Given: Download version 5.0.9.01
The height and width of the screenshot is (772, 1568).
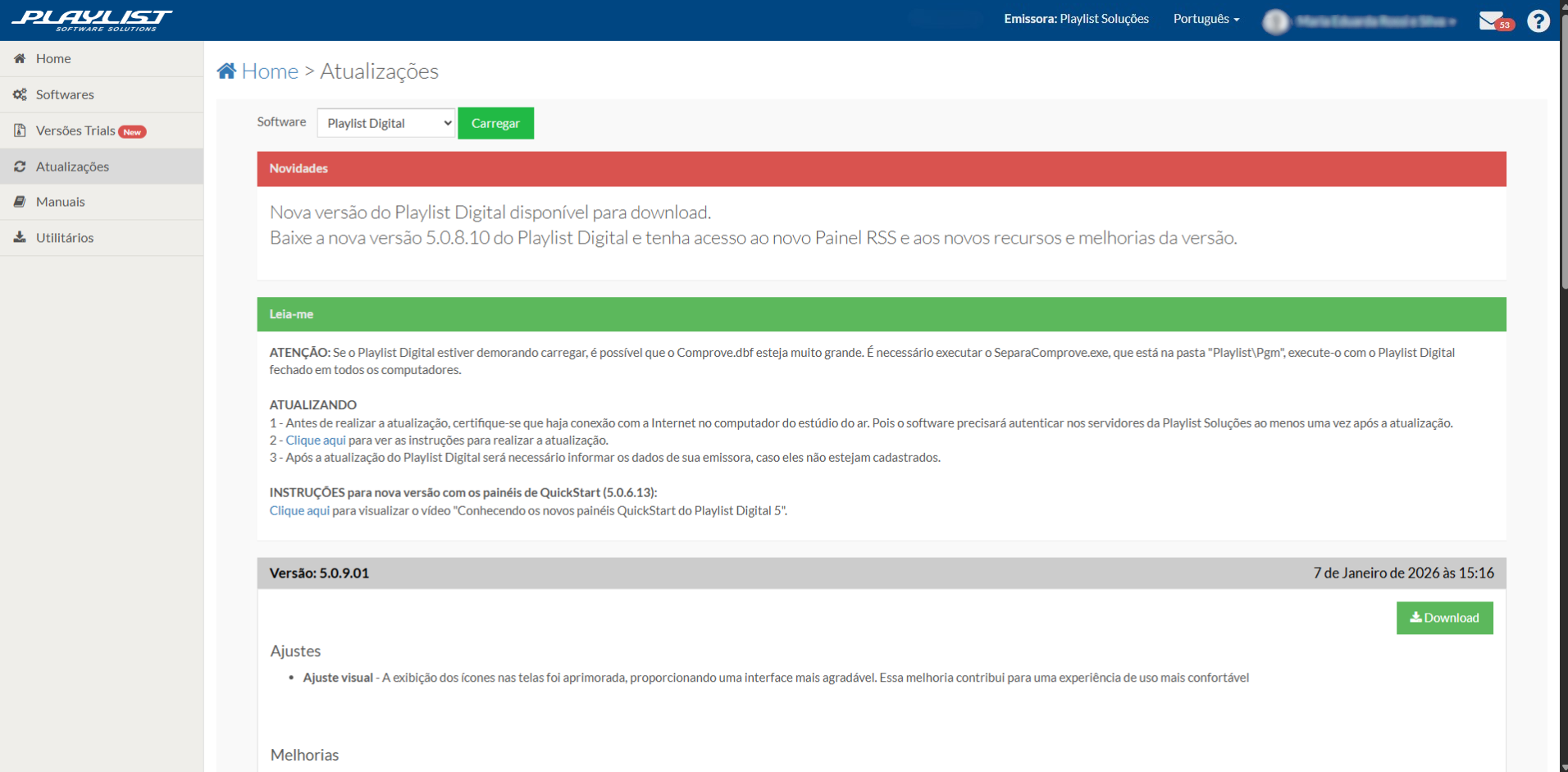Looking at the screenshot, I should click(x=1444, y=618).
